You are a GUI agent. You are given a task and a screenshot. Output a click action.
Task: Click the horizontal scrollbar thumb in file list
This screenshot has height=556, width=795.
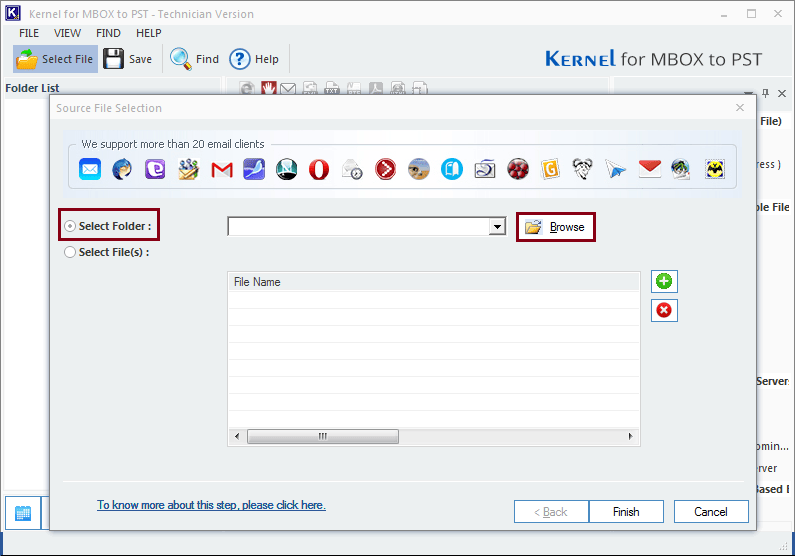(322, 436)
